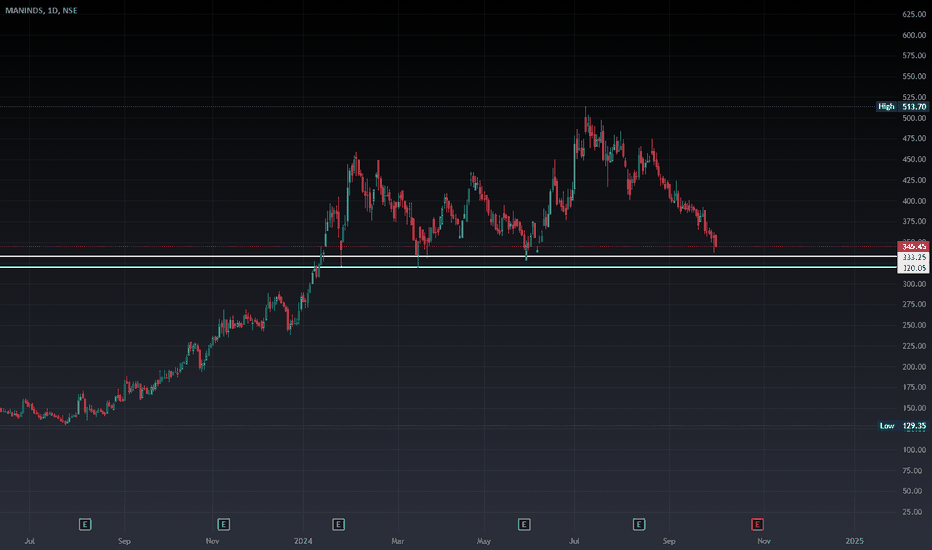Select the lower white horizontal line at 320.05
932x550 pixels.
448,267
